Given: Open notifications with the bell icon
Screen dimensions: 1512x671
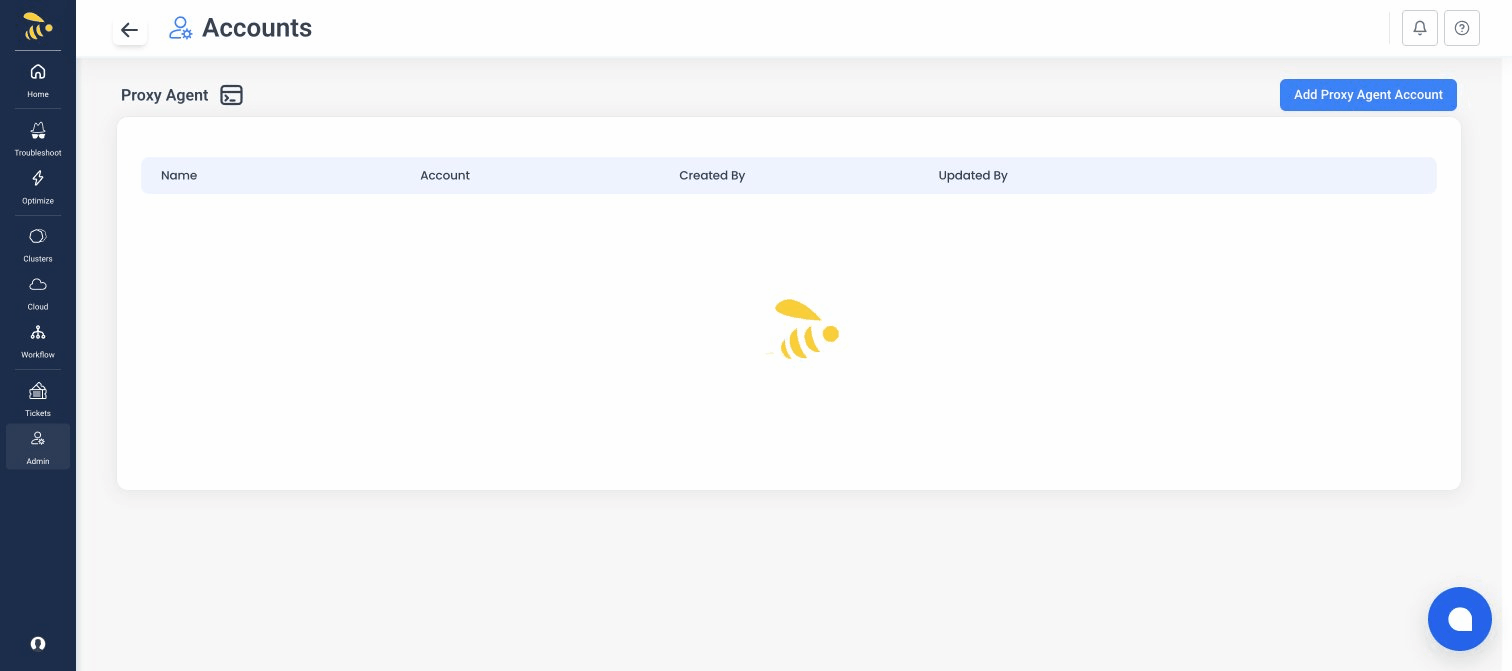Looking at the screenshot, I should tap(1420, 28).
